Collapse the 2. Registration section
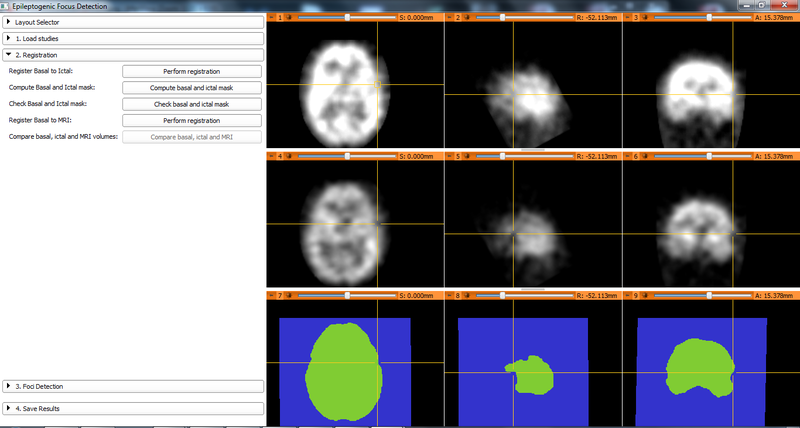This screenshot has width=800, height=428. pos(133,55)
